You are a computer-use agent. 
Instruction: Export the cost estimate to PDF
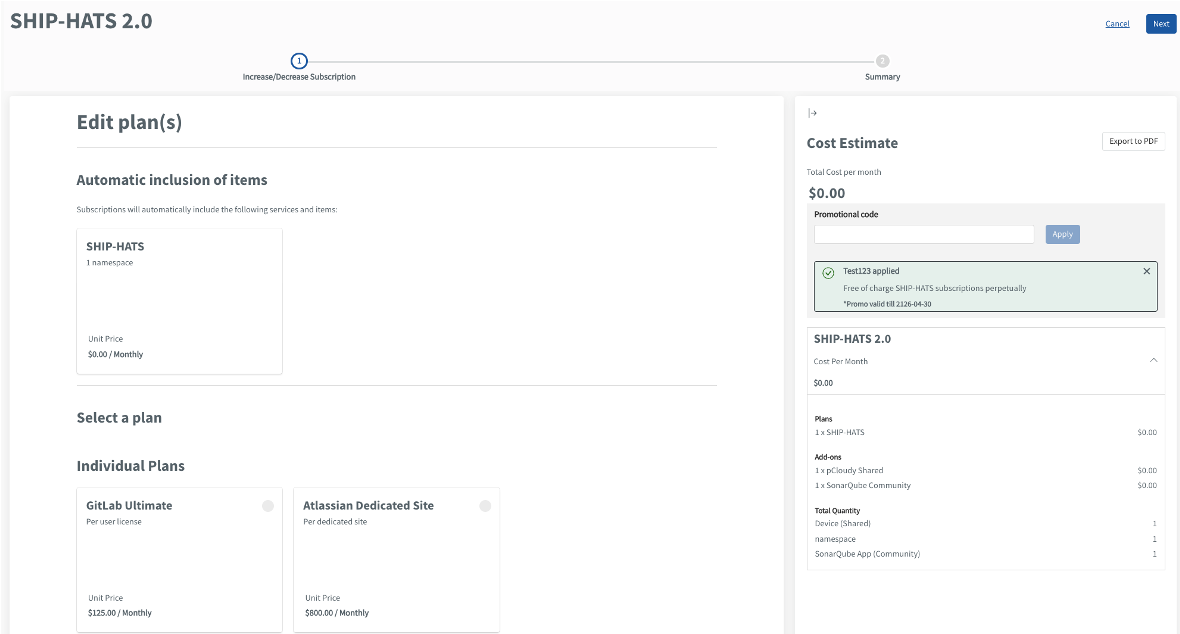1133,142
